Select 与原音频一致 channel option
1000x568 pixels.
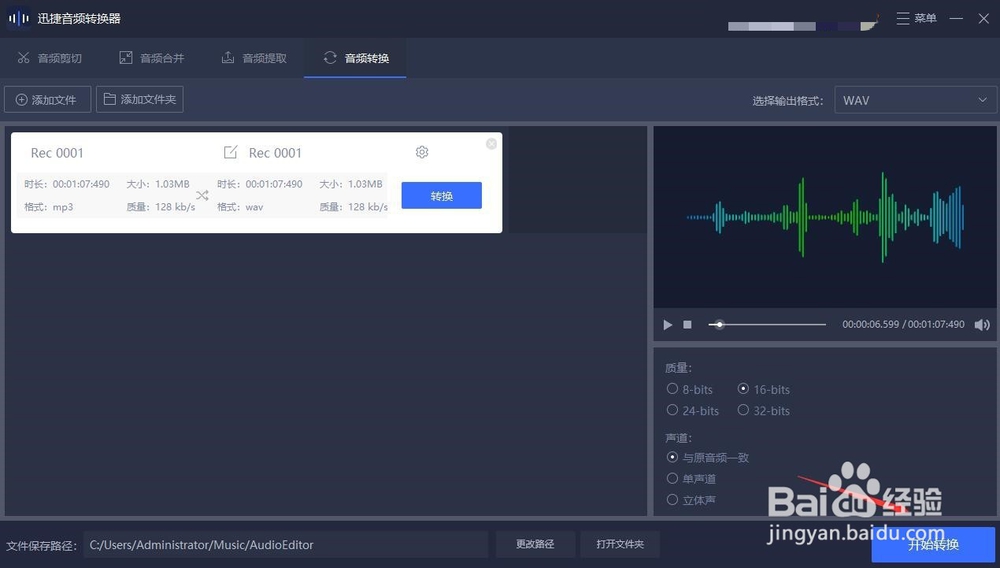coord(708,457)
